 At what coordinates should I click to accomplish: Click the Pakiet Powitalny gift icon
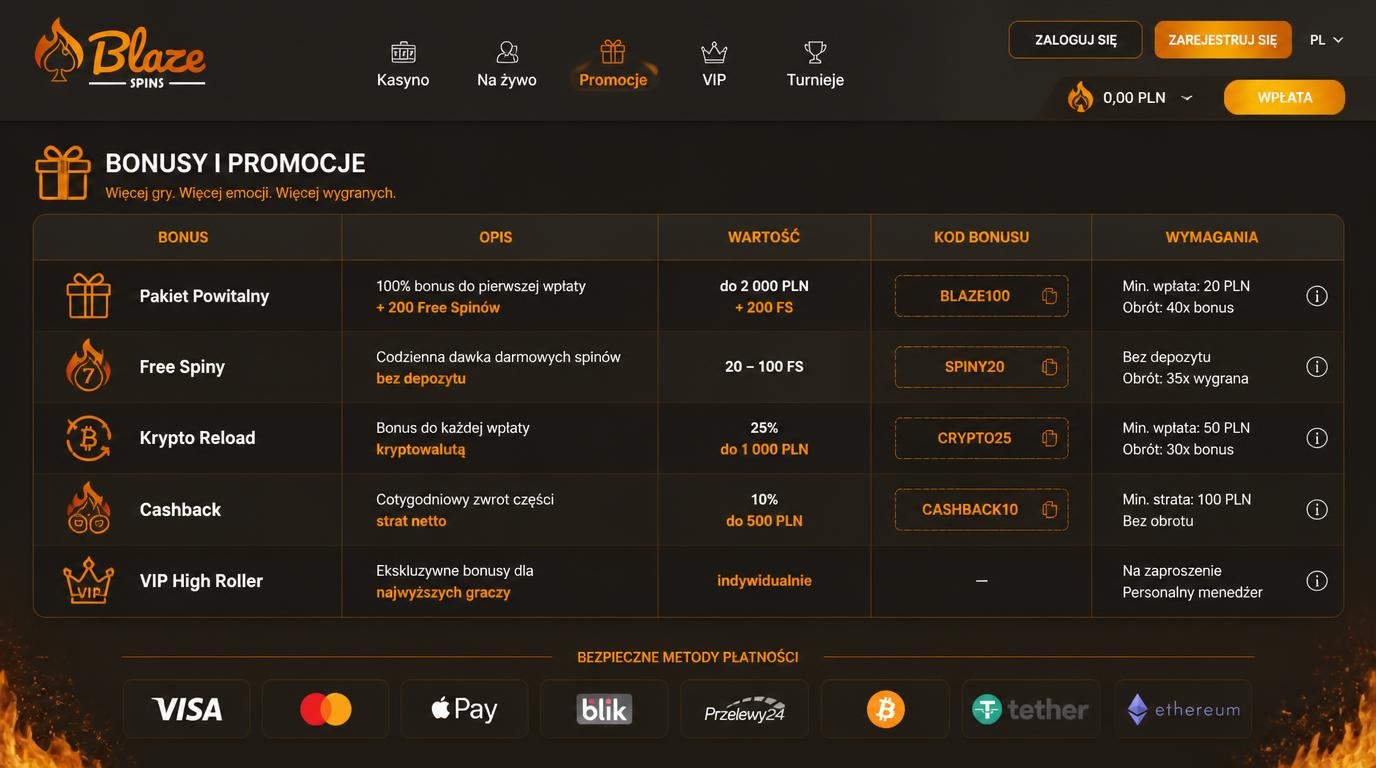(x=88, y=295)
